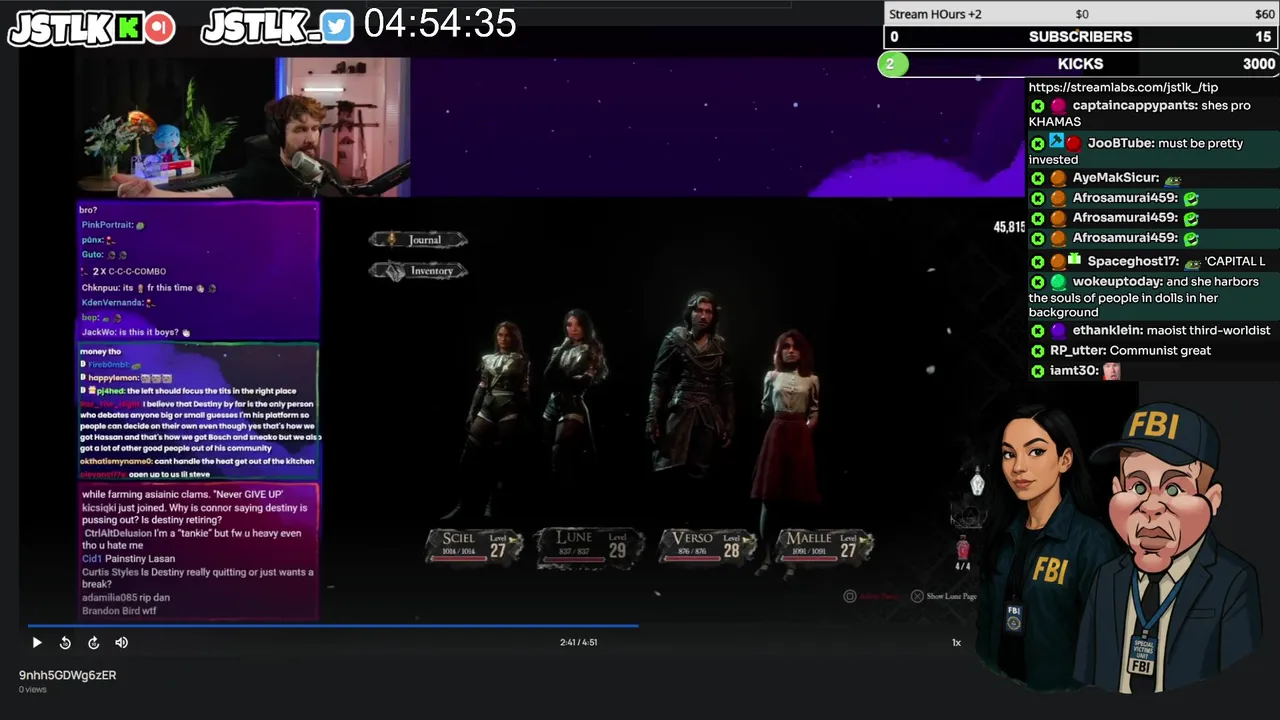Open the Inventory menu in the game
This screenshot has width=1280, height=720.
tap(418, 270)
